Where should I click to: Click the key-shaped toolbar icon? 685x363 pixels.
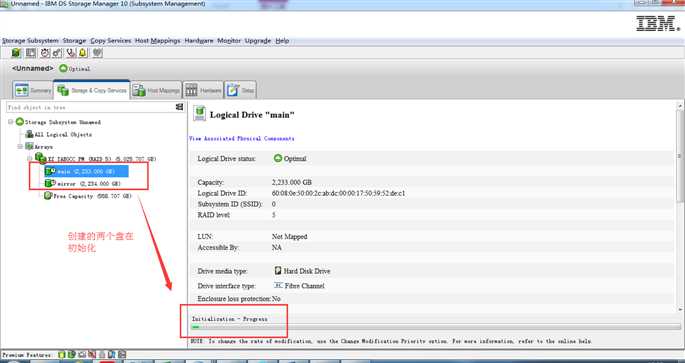pyautogui.click(x=57, y=53)
